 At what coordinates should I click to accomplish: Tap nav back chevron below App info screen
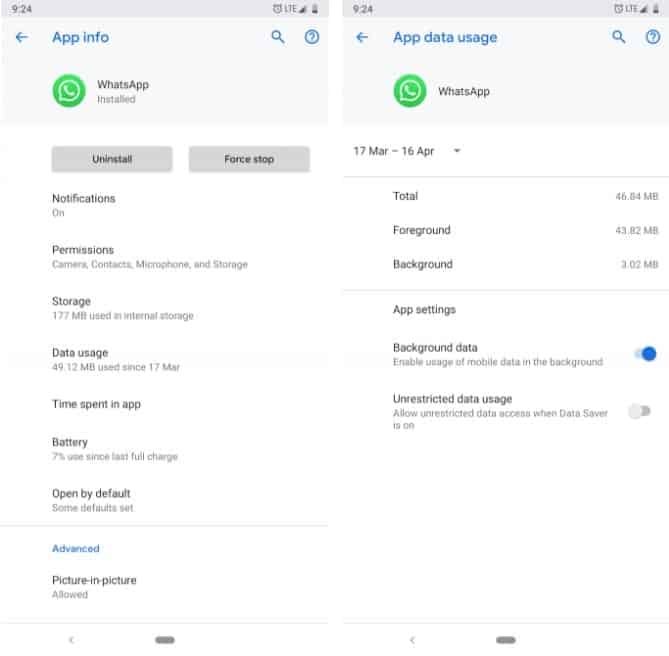[x=72, y=640]
